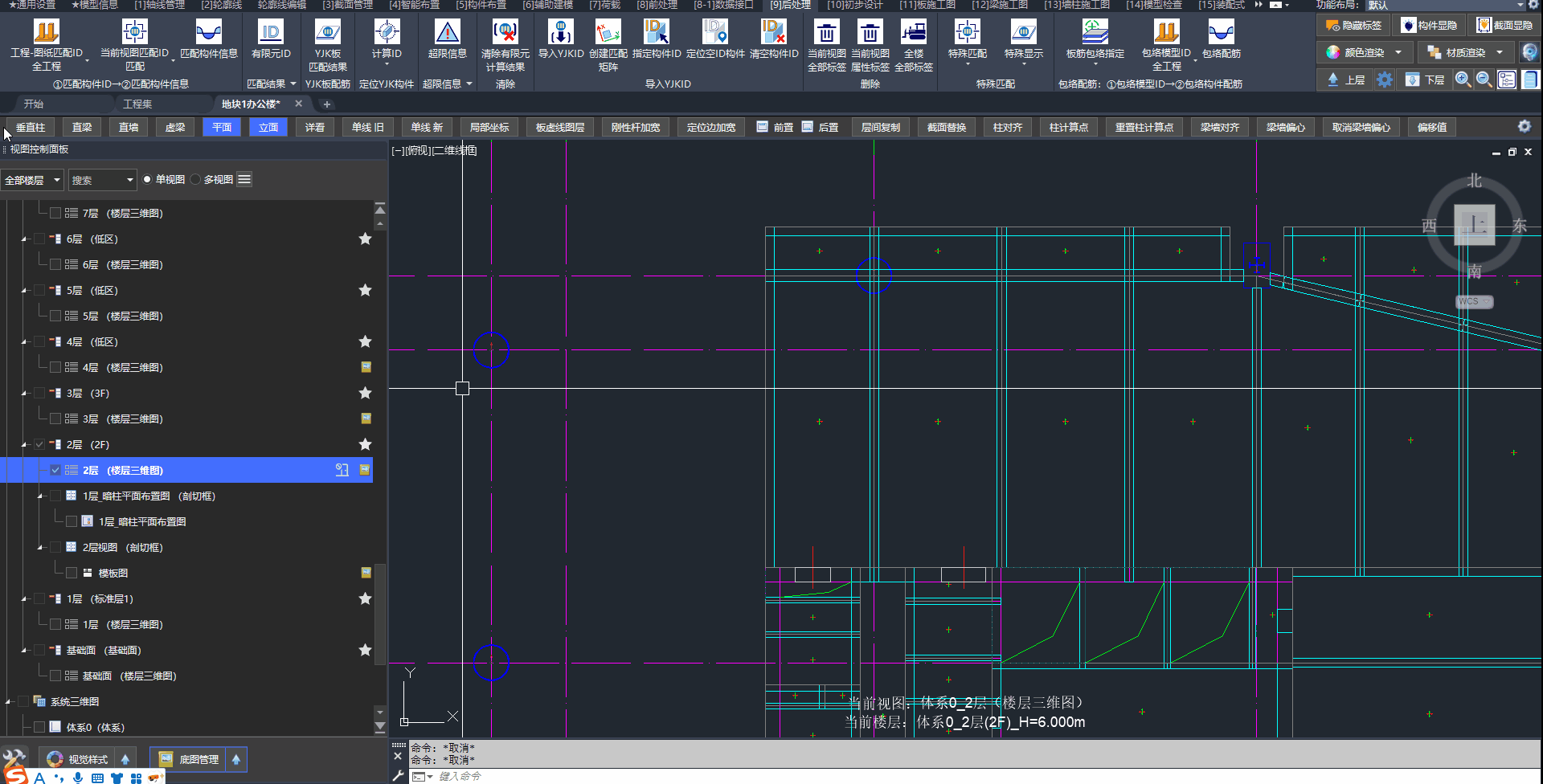The height and width of the screenshot is (784, 1543).
Task: Toggle the 前置 checkbox option
Action: point(763,127)
